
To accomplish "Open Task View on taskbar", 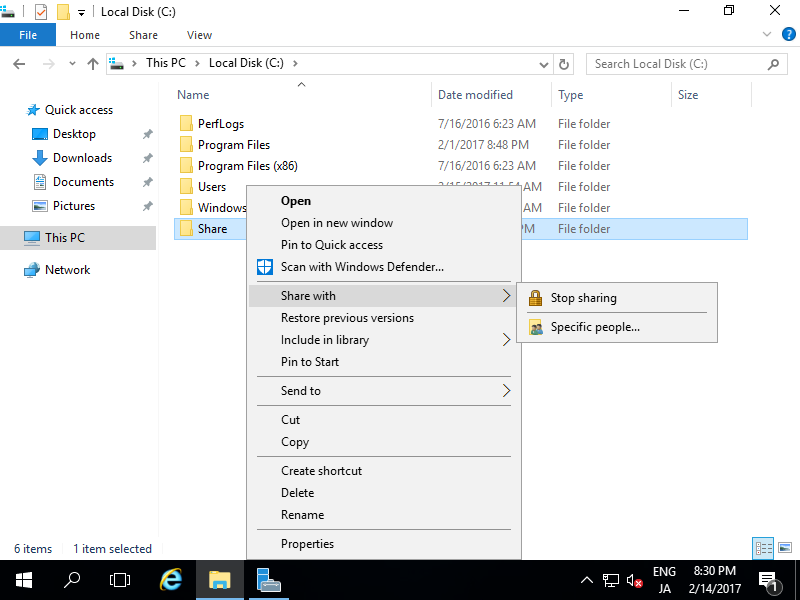I will click(x=120, y=579).
